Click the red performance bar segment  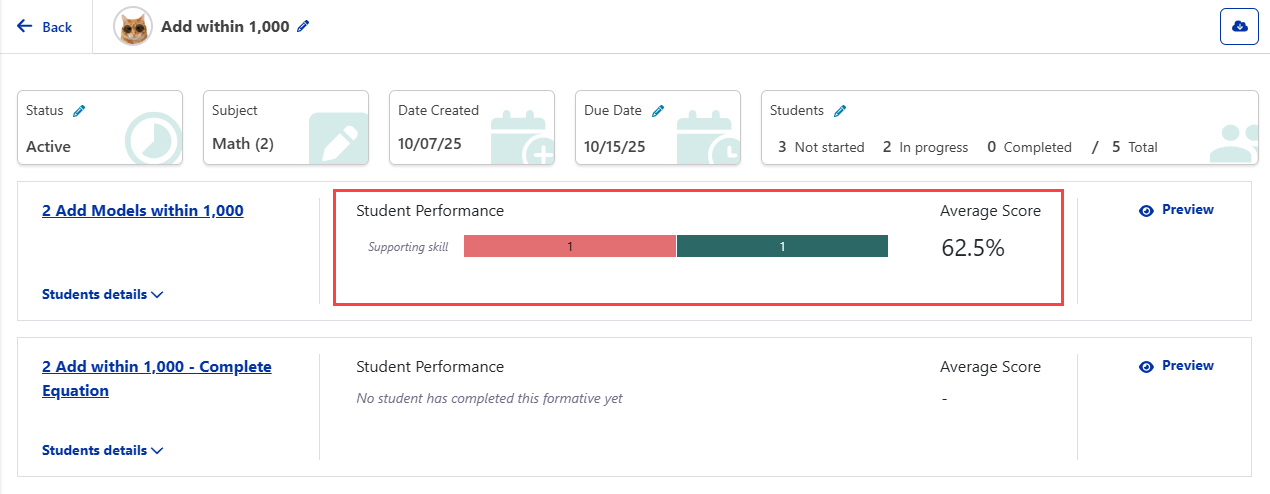coord(570,246)
